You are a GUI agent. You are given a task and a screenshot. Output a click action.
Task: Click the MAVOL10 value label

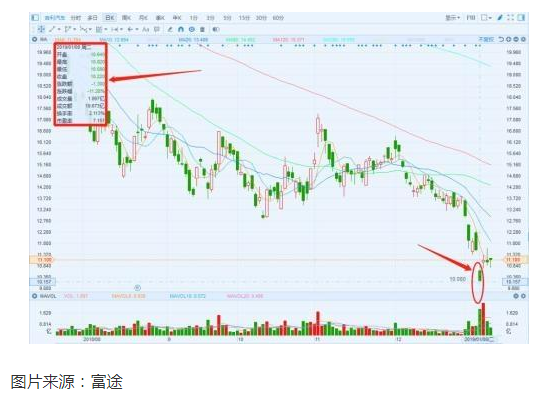(x=188, y=296)
